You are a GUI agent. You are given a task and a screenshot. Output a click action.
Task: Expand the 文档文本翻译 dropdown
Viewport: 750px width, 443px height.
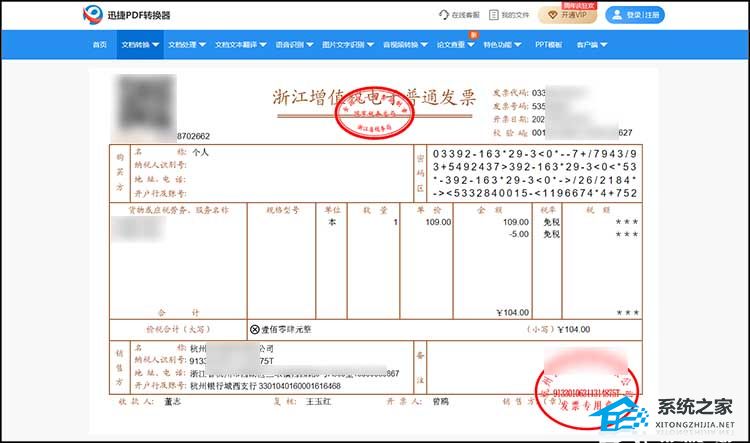[x=240, y=45]
